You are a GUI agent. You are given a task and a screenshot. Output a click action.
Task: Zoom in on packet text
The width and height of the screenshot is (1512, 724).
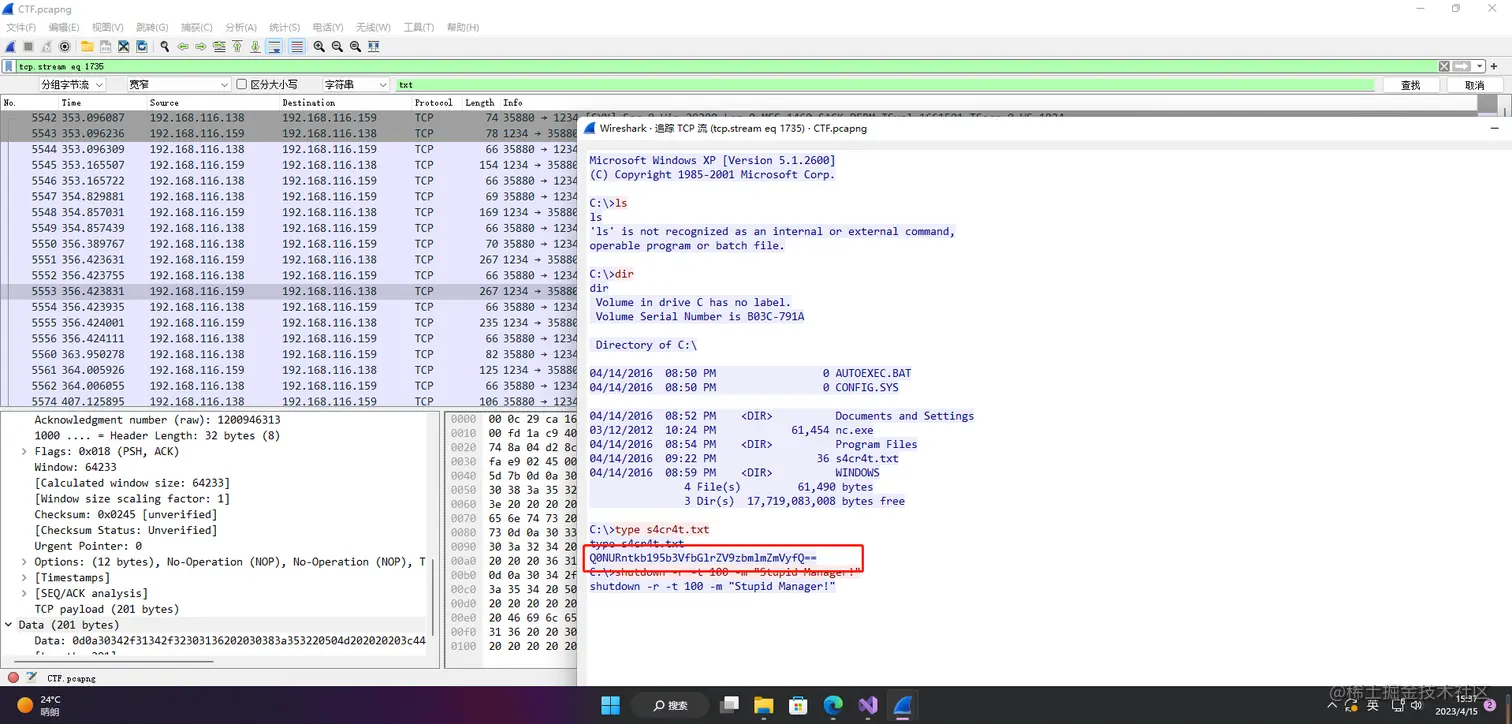(319, 46)
